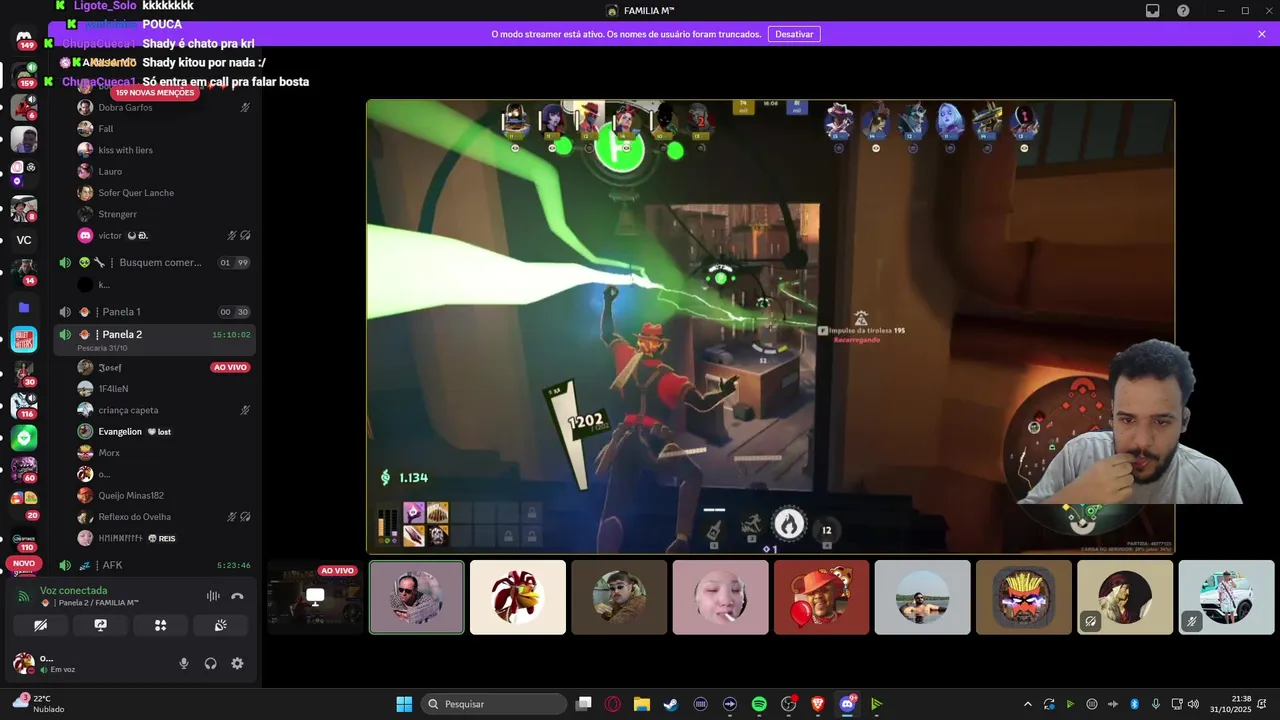Open Spotify from the taskbar
Viewport: 1280px width, 720px height.
(x=759, y=704)
